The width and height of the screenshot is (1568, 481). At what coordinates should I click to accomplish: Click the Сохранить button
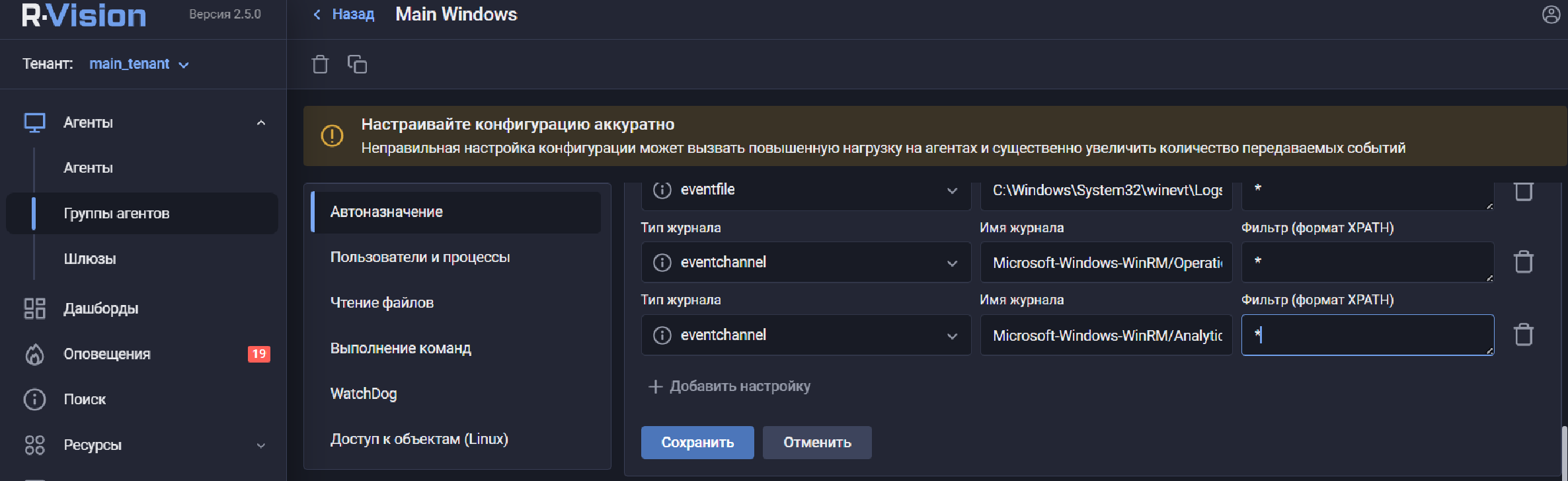coord(697,443)
